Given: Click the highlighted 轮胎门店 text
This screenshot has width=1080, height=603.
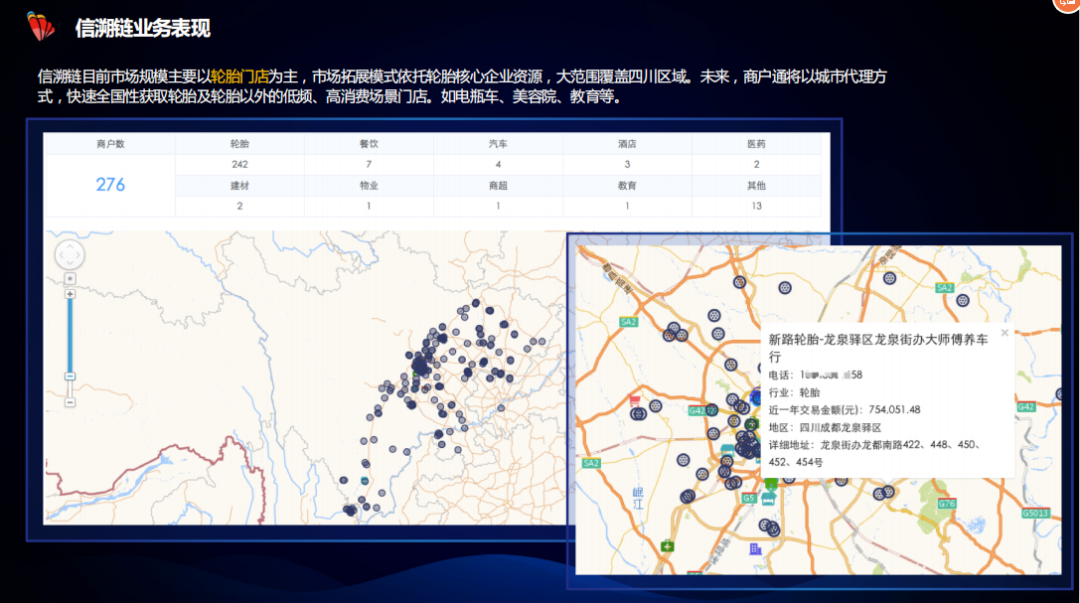Looking at the screenshot, I should click(x=240, y=76).
